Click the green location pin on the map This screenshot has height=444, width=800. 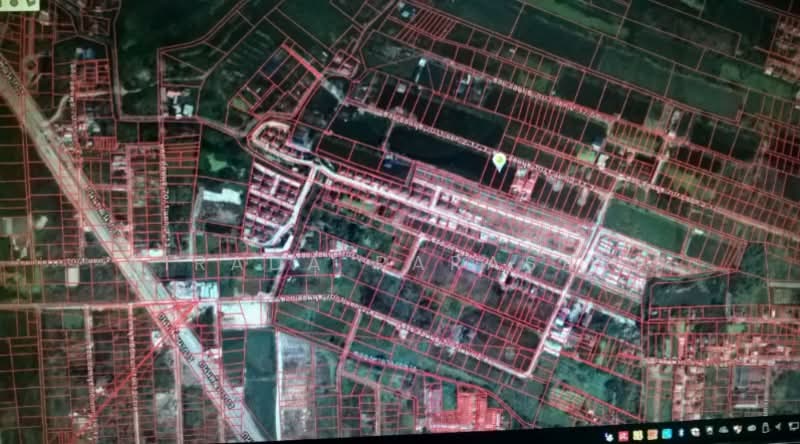[499, 162]
